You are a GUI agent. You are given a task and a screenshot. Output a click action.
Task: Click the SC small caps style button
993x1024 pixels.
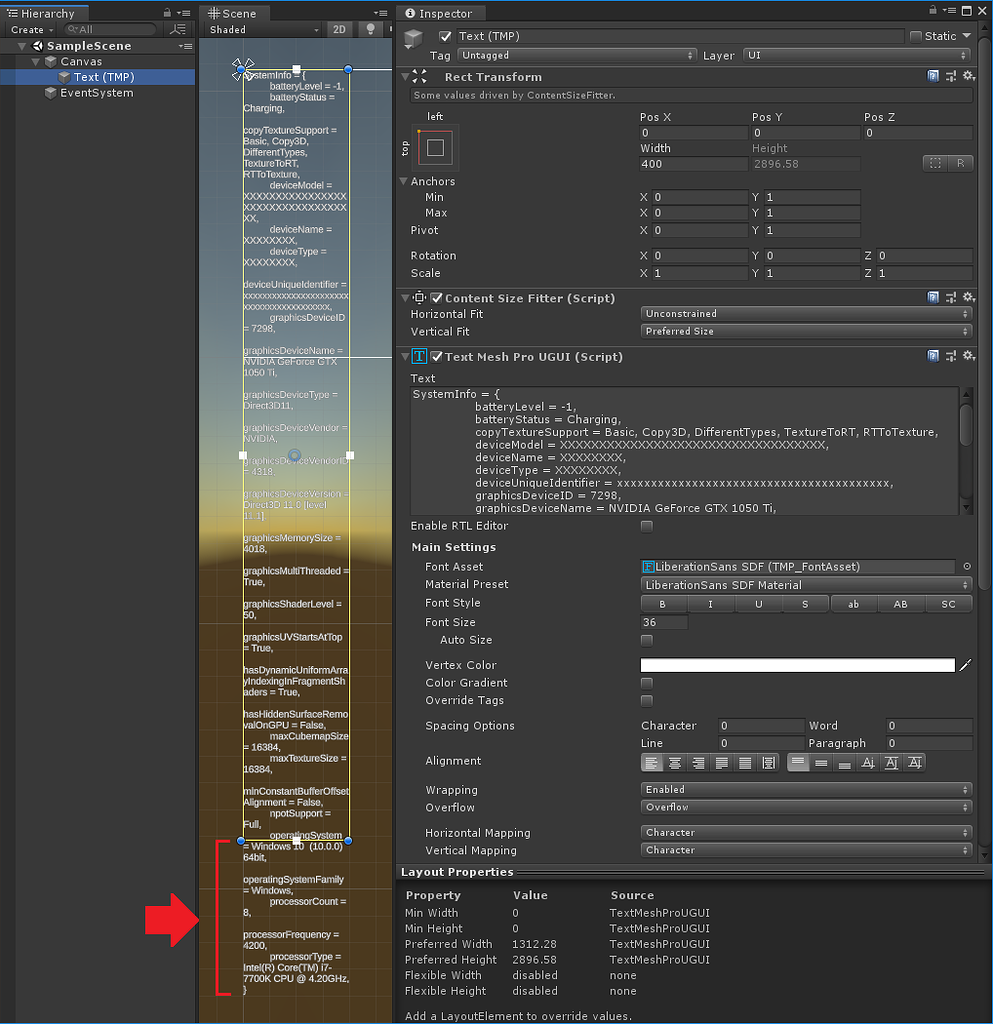point(947,603)
